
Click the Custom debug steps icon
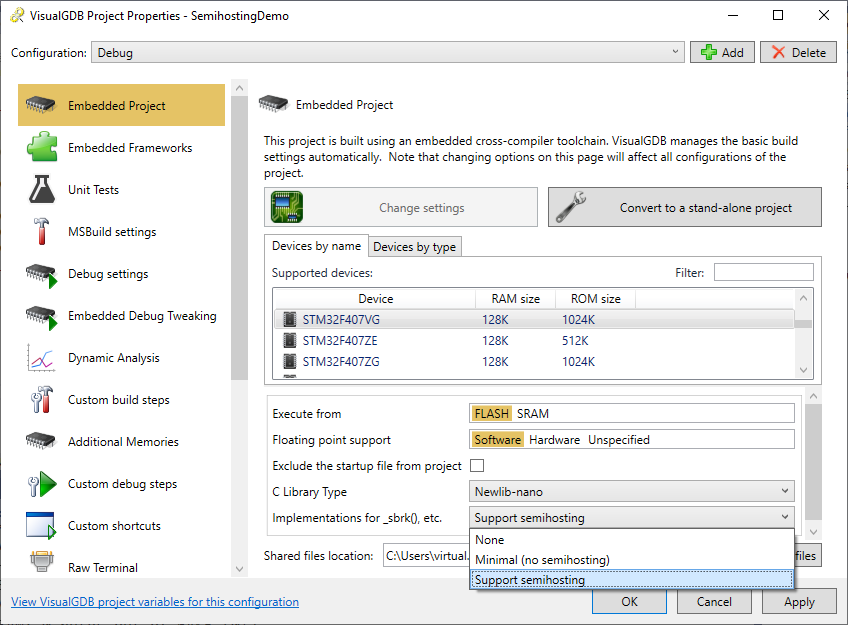tap(42, 484)
